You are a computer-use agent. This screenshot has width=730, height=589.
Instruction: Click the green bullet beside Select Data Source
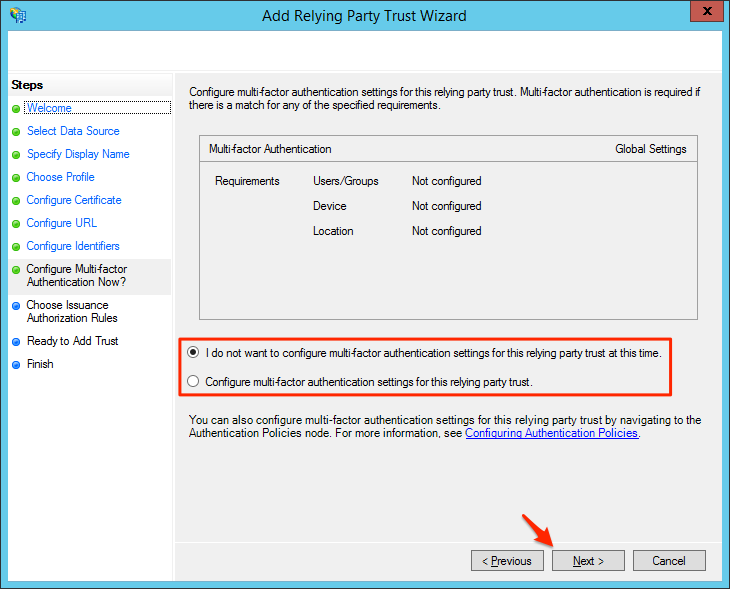pyautogui.click(x=16, y=131)
